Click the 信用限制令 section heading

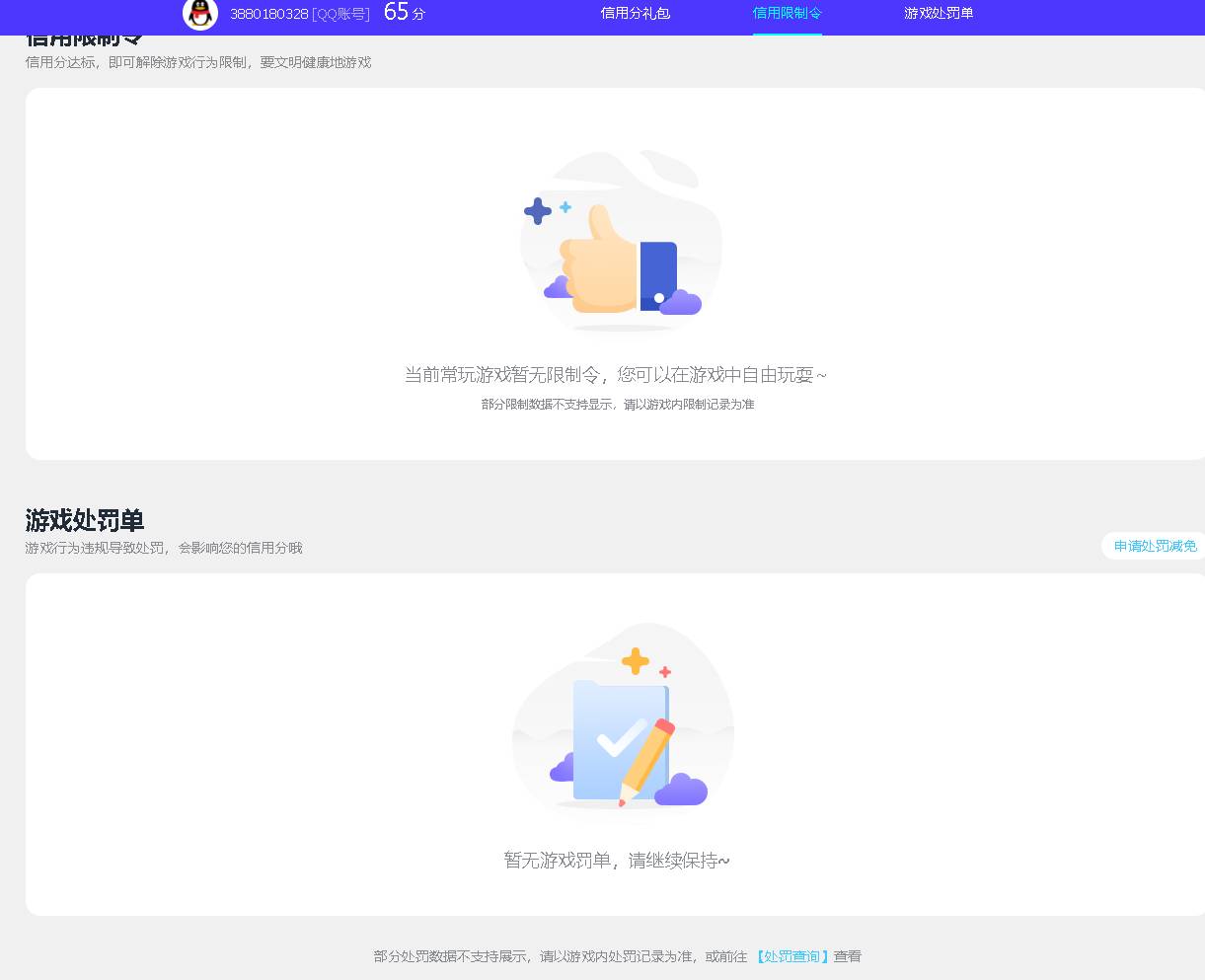click(x=83, y=34)
